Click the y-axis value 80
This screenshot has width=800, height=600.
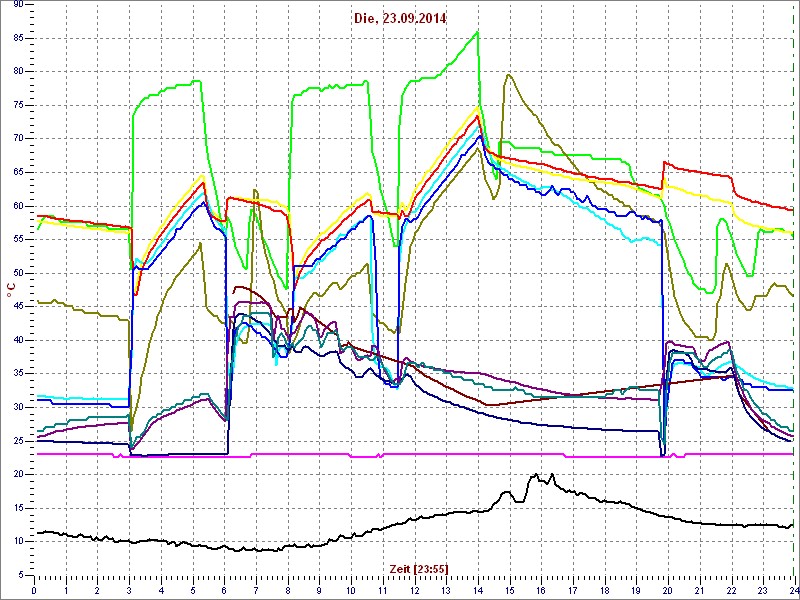[x=17, y=71]
